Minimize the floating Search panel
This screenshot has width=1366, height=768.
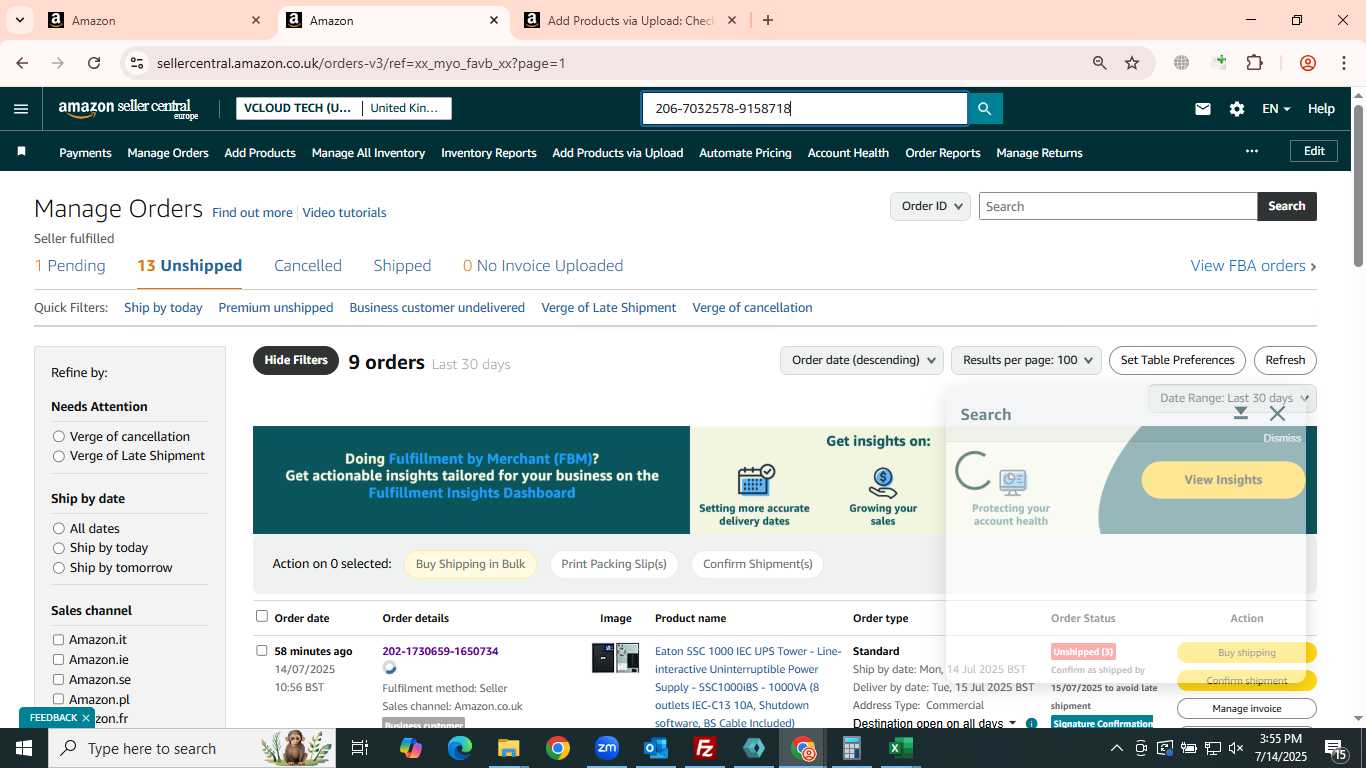pyautogui.click(x=1241, y=413)
